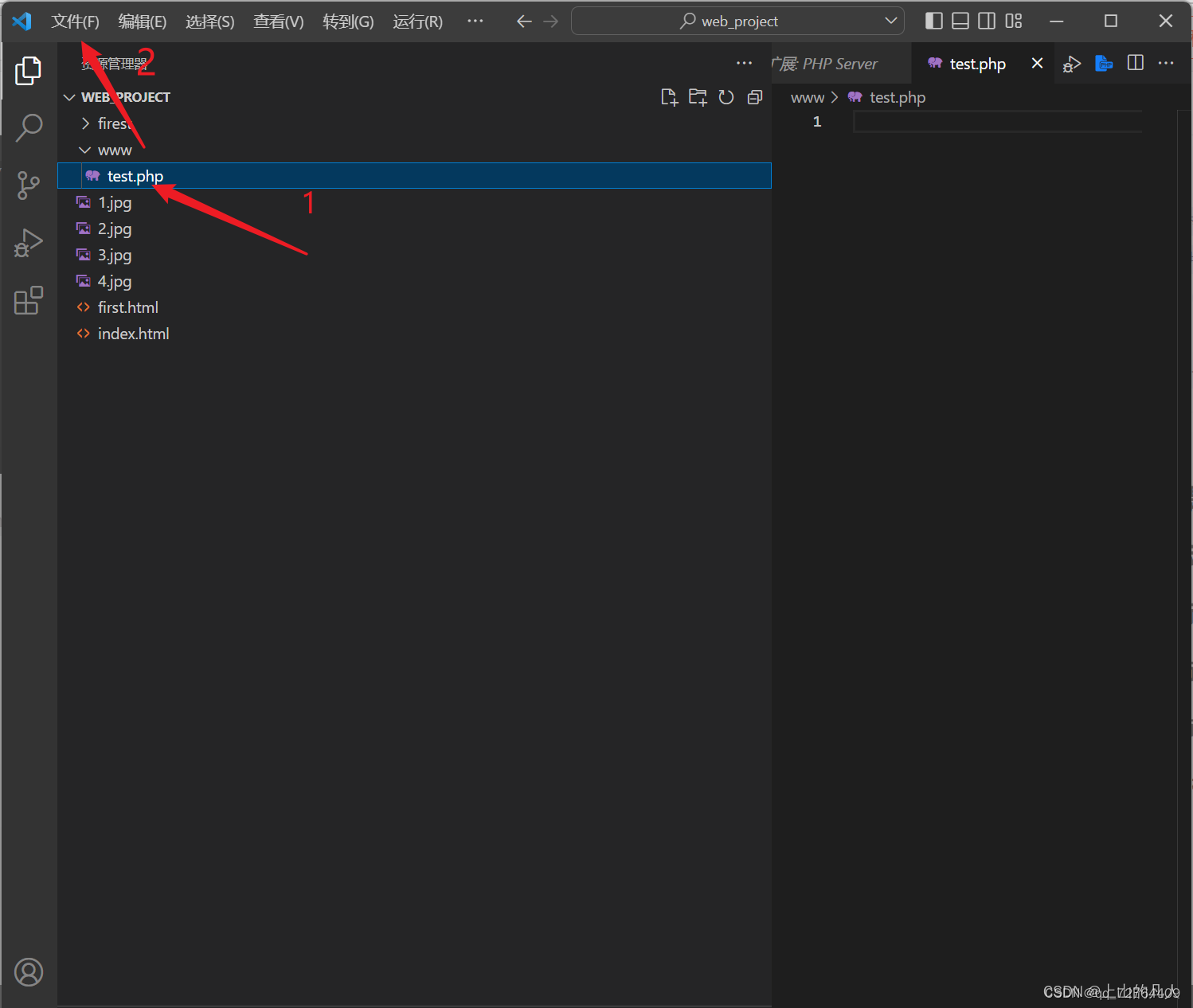Image resolution: width=1193 pixels, height=1008 pixels.
Task: Switch to the PHP Server extension tab
Action: click(841, 64)
